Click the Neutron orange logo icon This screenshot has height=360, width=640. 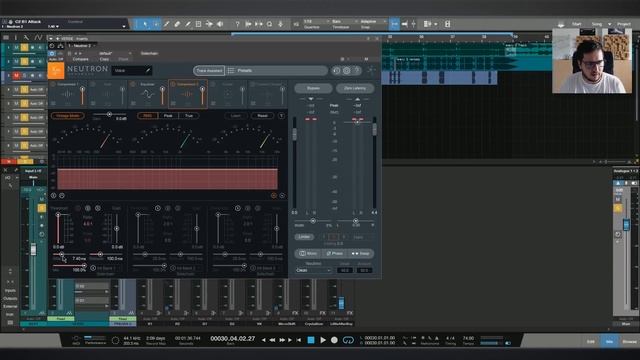pos(56,71)
